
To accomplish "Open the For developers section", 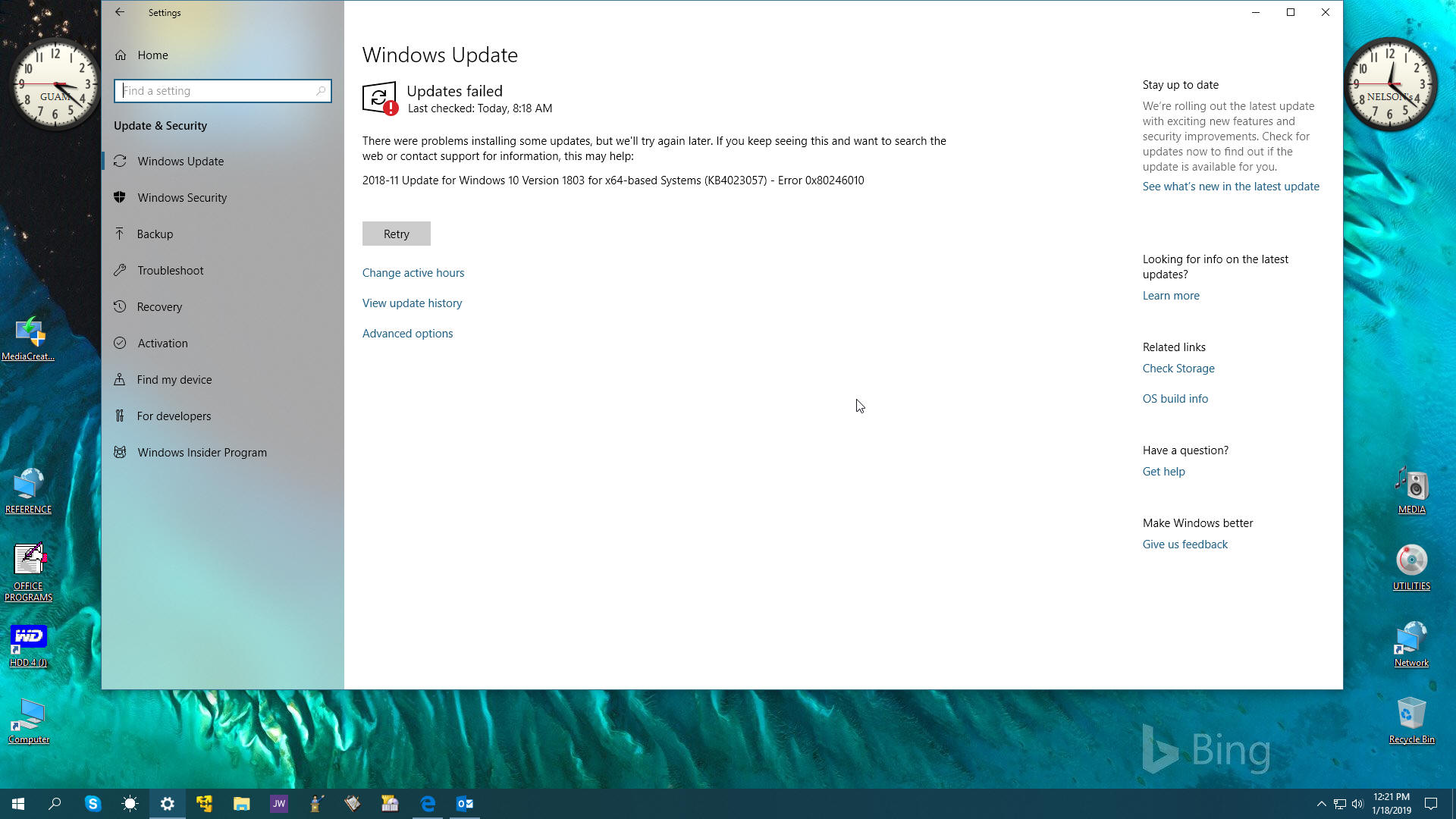I will [x=222, y=416].
